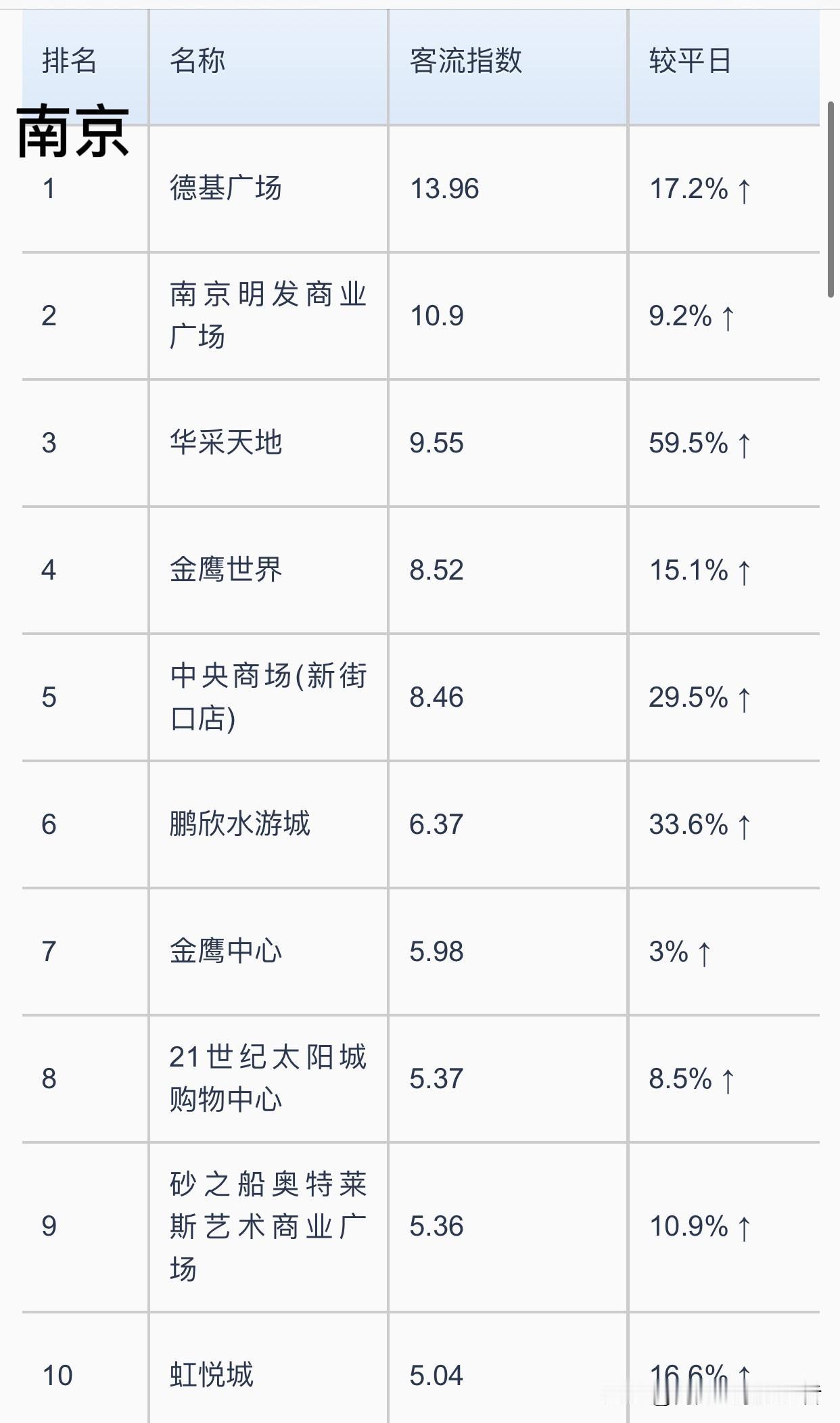Select 21世纪太阳城购物中心 entry
Image resolution: width=840 pixels, height=1423 pixels.
(x=268, y=1078)
